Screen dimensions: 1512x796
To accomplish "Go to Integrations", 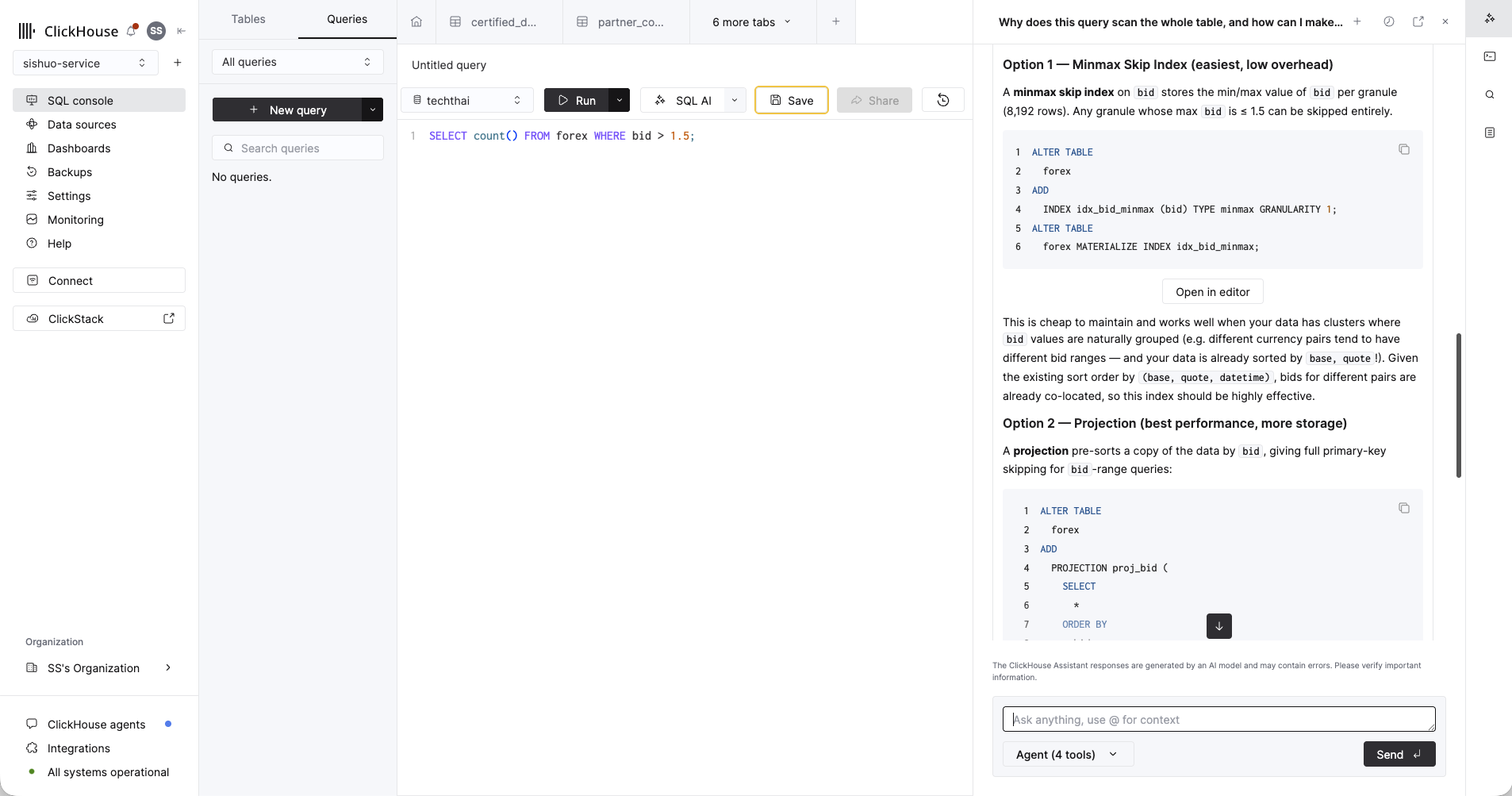I will pyautogui.click(x=99, y=748).
